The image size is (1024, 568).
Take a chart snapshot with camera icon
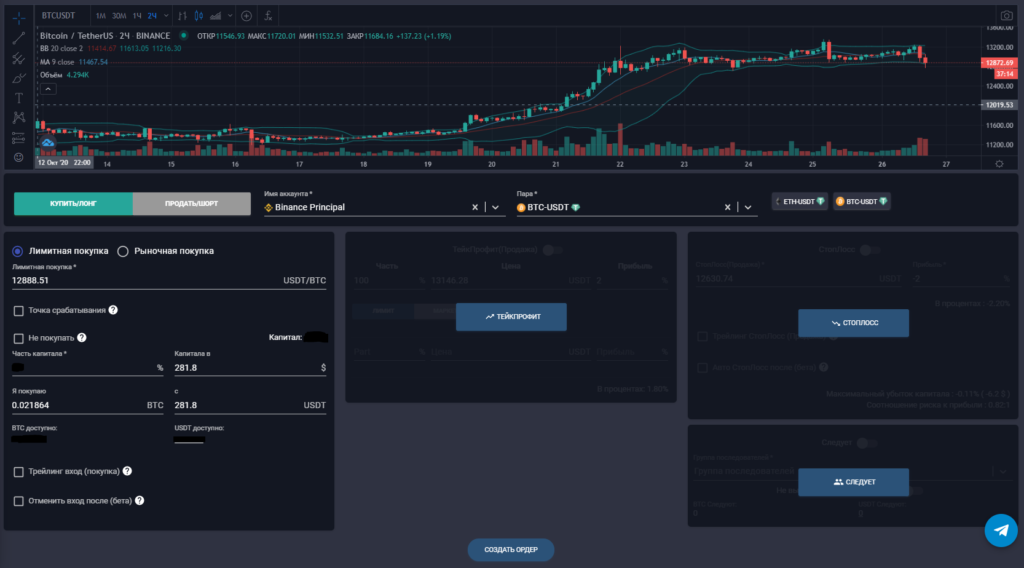[1006, 16]
